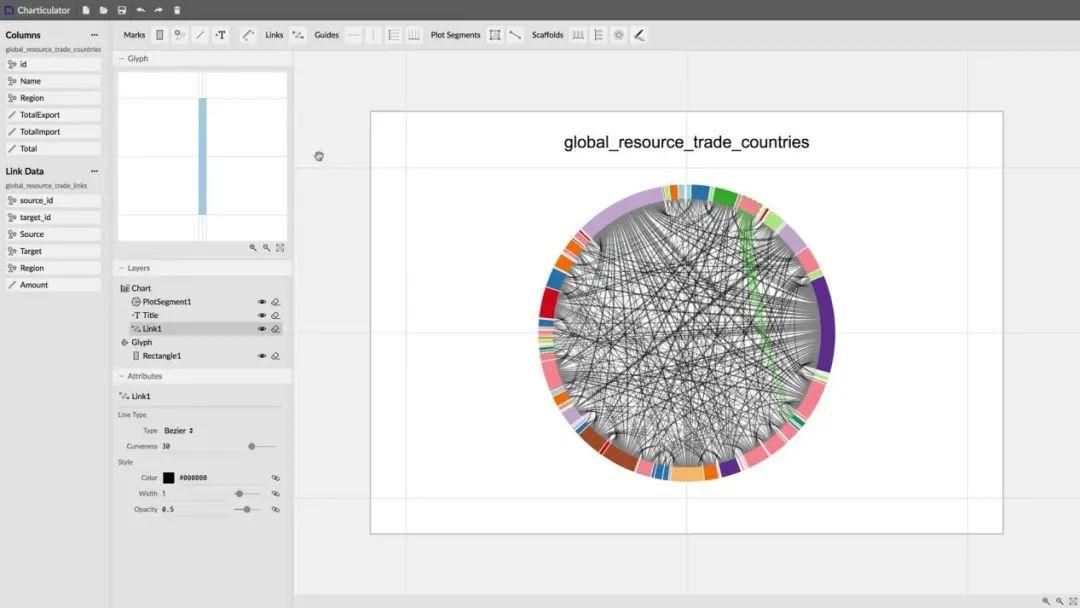
Task: Open the Bezier line type dropdown
Action: (178, 430)
